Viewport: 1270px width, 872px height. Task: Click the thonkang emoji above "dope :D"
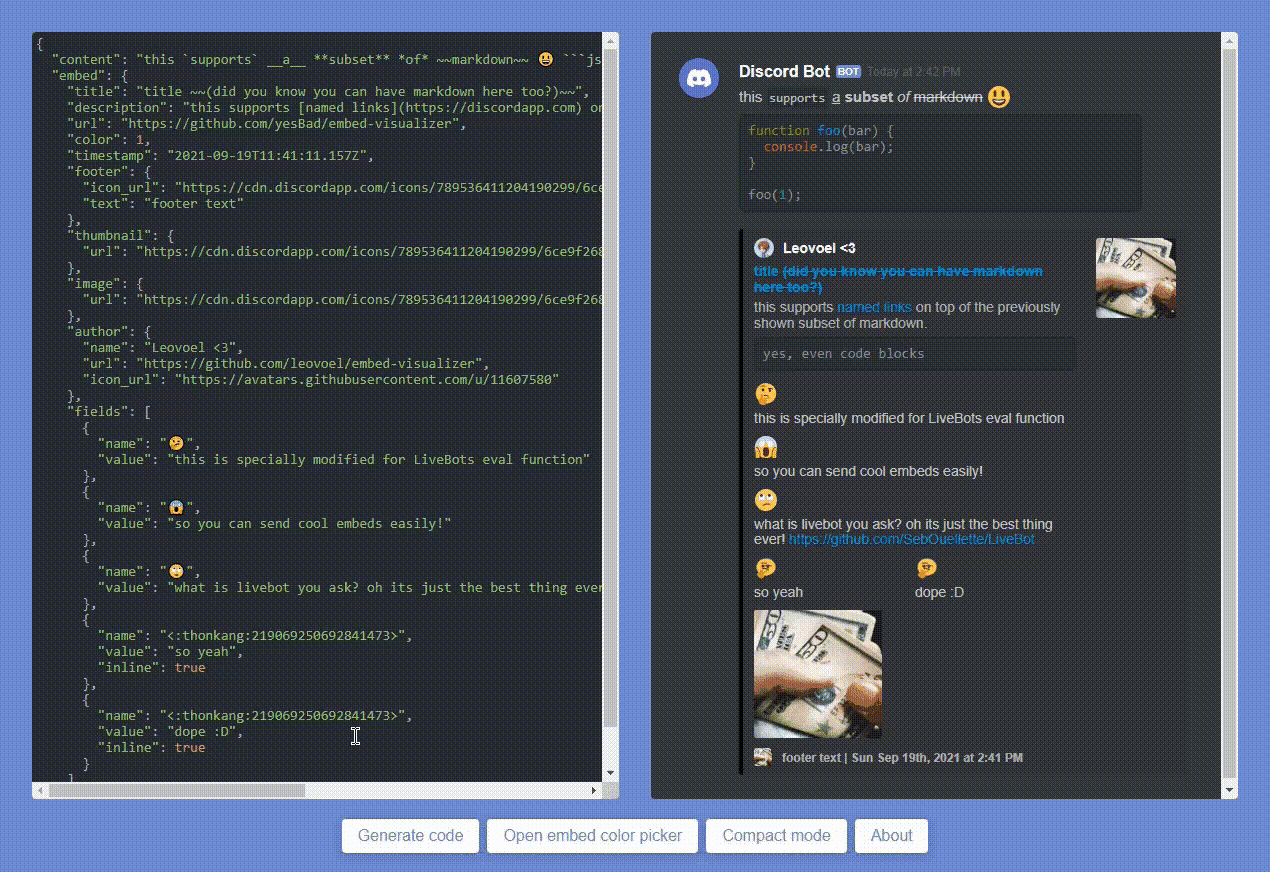(x=927, y=569)
